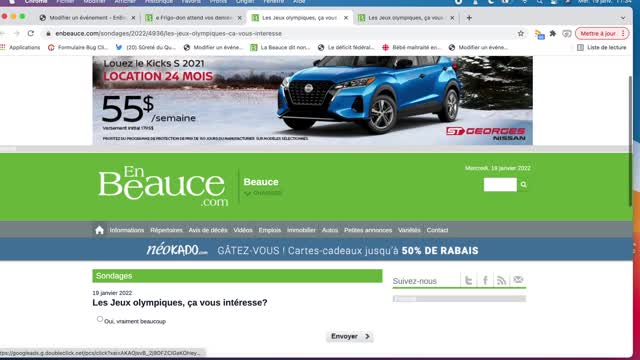Open the Autos menu
The width and height of the screenshot is (640, 360).
pyautogui.click(x=330, y=230)
